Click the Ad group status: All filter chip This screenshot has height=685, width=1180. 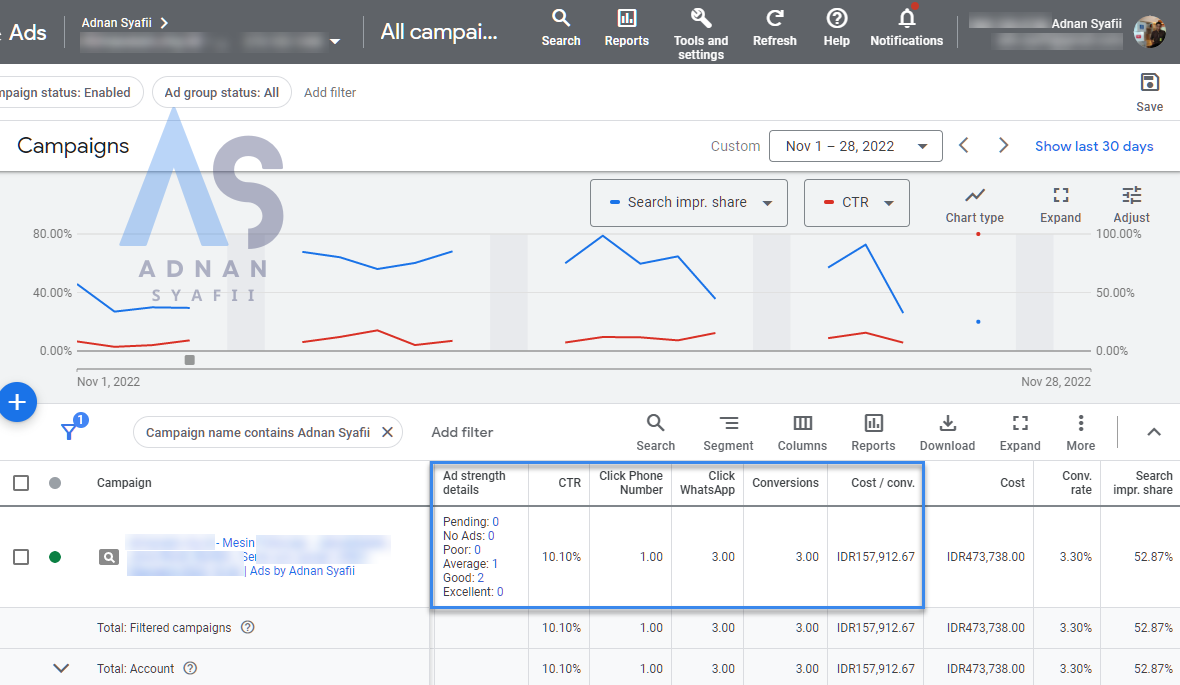[x=222, y=92]
